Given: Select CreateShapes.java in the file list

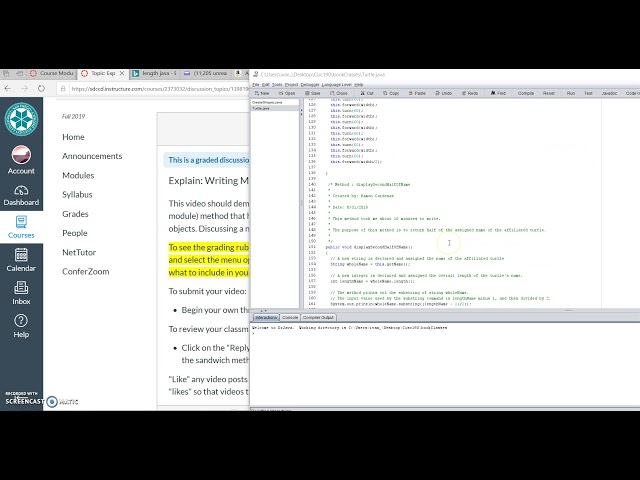Looking at the screenshot, I should tap(275, 102).
